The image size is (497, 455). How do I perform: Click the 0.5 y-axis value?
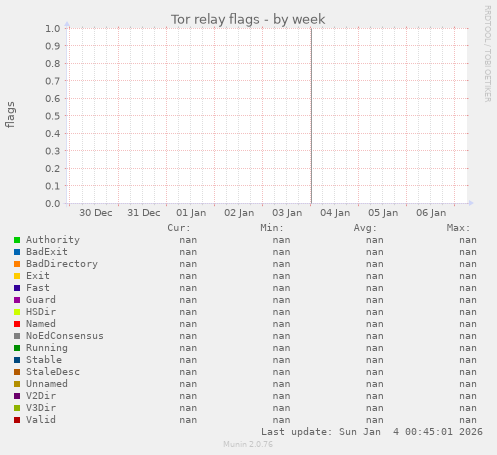tap(53, 116)
